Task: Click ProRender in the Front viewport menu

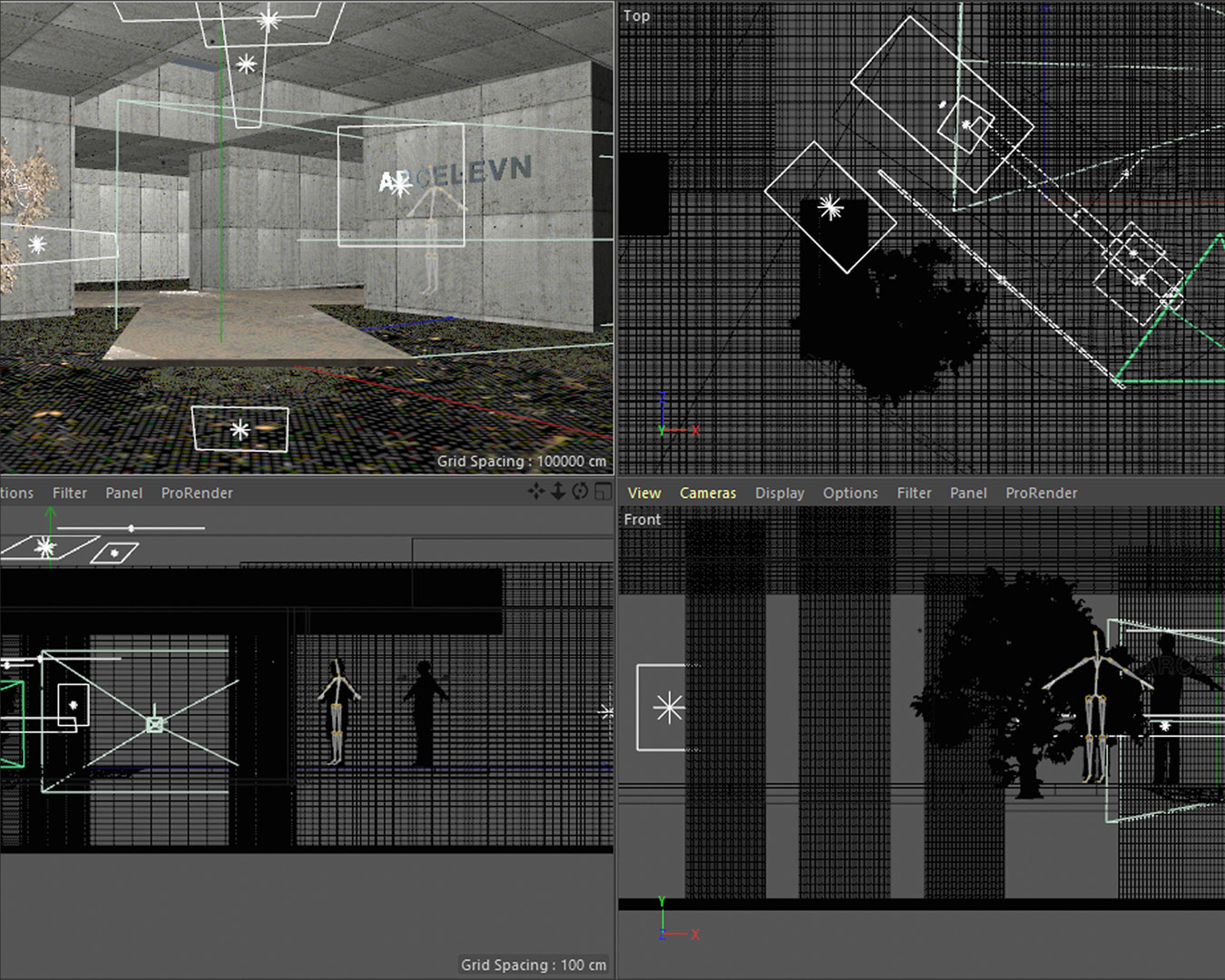Action: 1041,493
